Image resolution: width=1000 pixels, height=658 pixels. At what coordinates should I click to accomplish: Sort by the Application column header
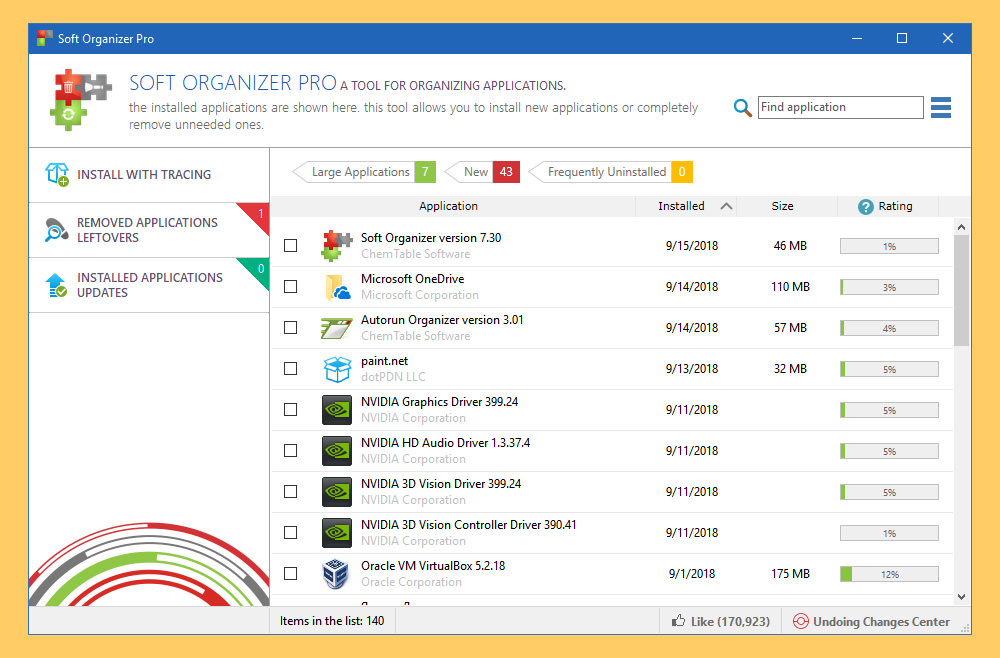point(448,206)
